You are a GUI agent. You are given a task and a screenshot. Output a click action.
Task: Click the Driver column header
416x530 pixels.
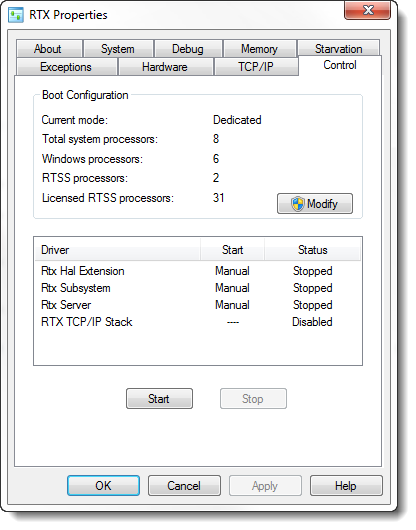pyautogui.click(x=118, y=250)
